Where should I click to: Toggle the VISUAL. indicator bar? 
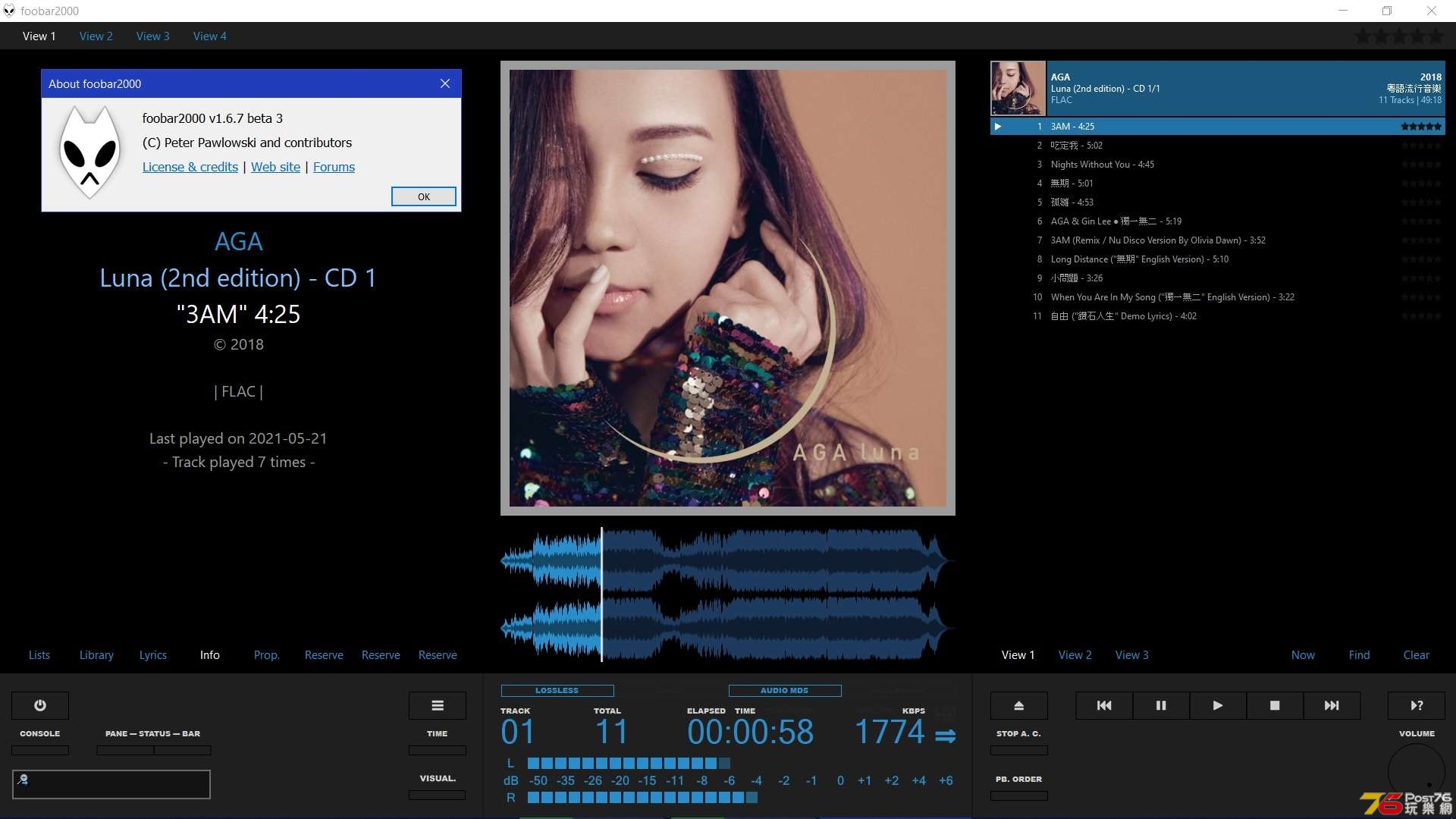coord(438,795)
